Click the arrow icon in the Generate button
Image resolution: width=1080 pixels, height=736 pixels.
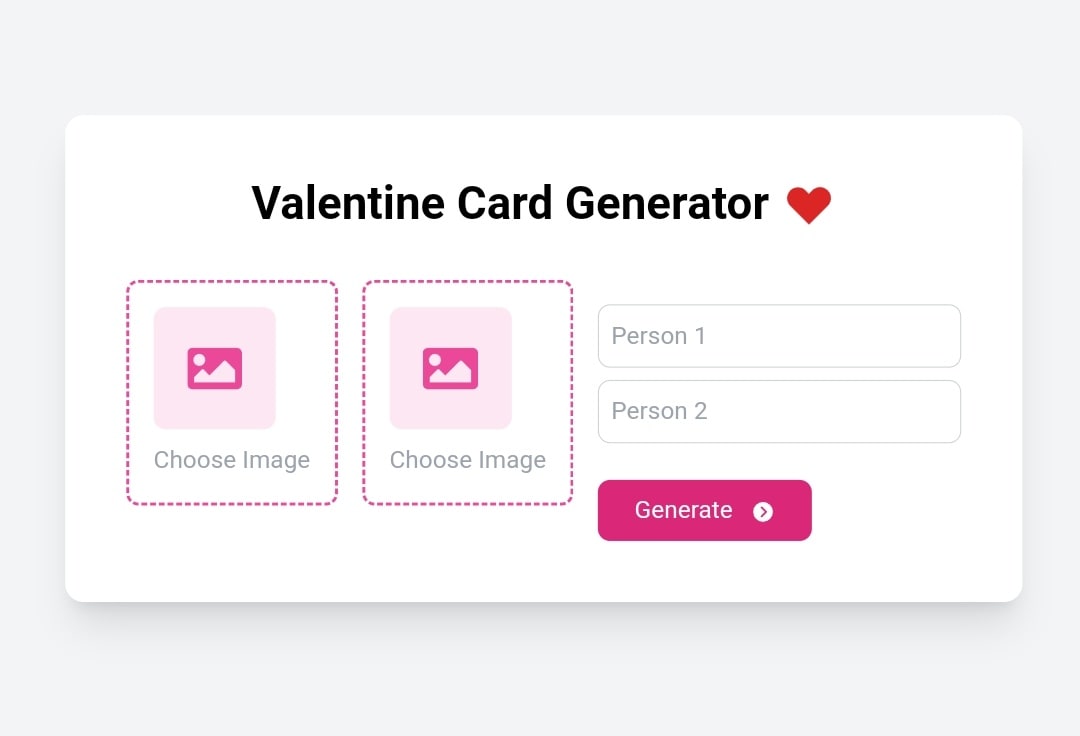(x=763, y=512)
